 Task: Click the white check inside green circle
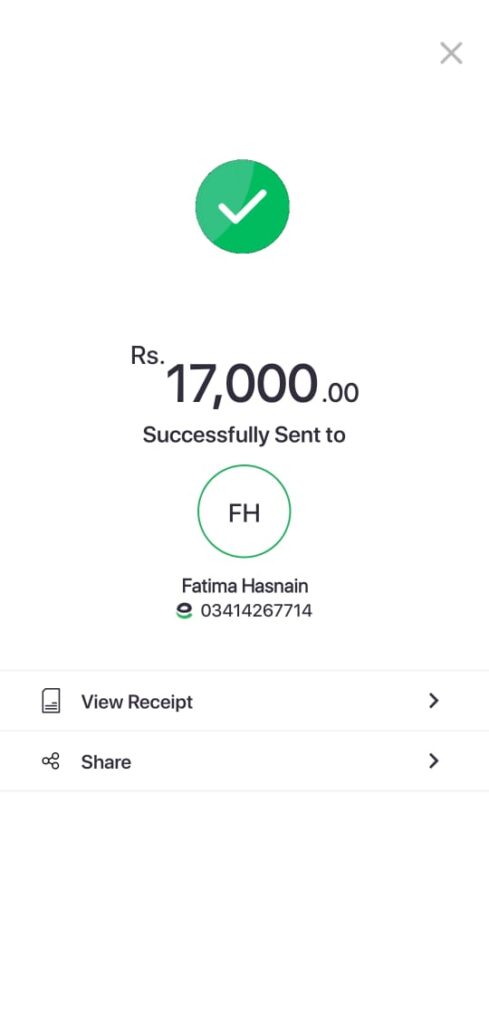(242, 206)
